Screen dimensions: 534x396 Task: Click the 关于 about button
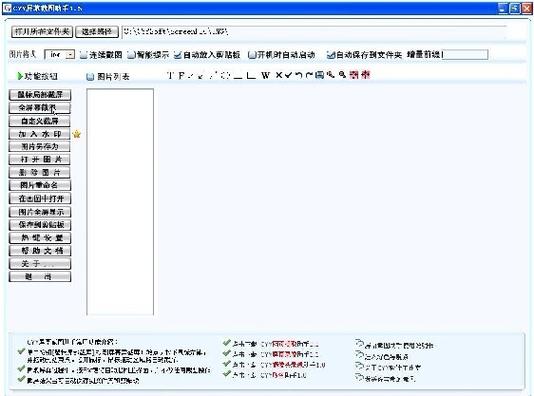tap(40, 264)
